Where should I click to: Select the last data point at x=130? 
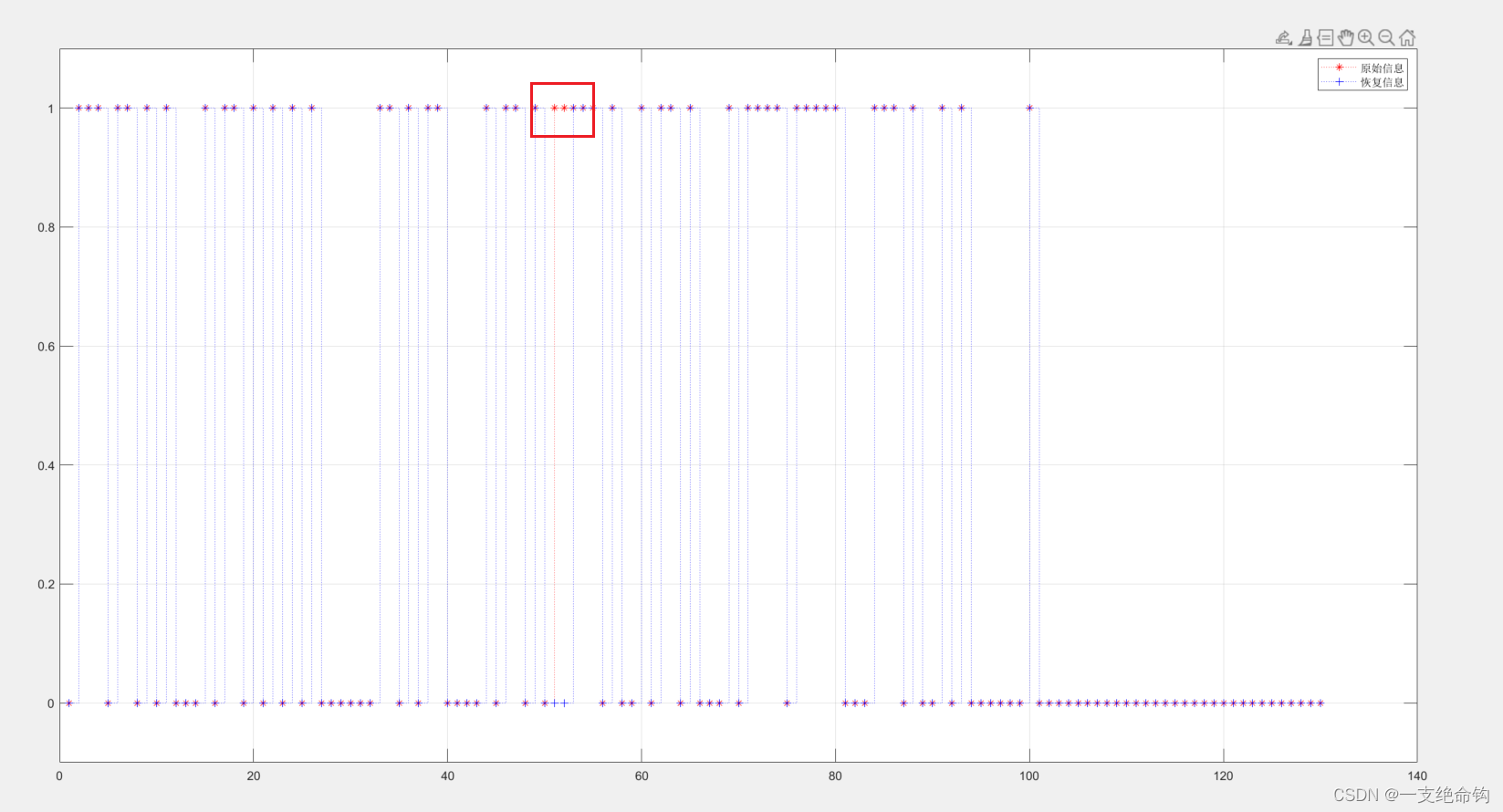point(1320,703)
